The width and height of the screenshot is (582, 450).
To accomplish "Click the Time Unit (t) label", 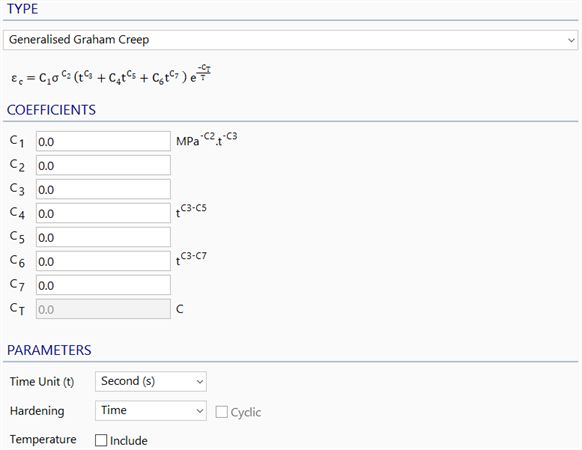I will [x=42, y=382].
